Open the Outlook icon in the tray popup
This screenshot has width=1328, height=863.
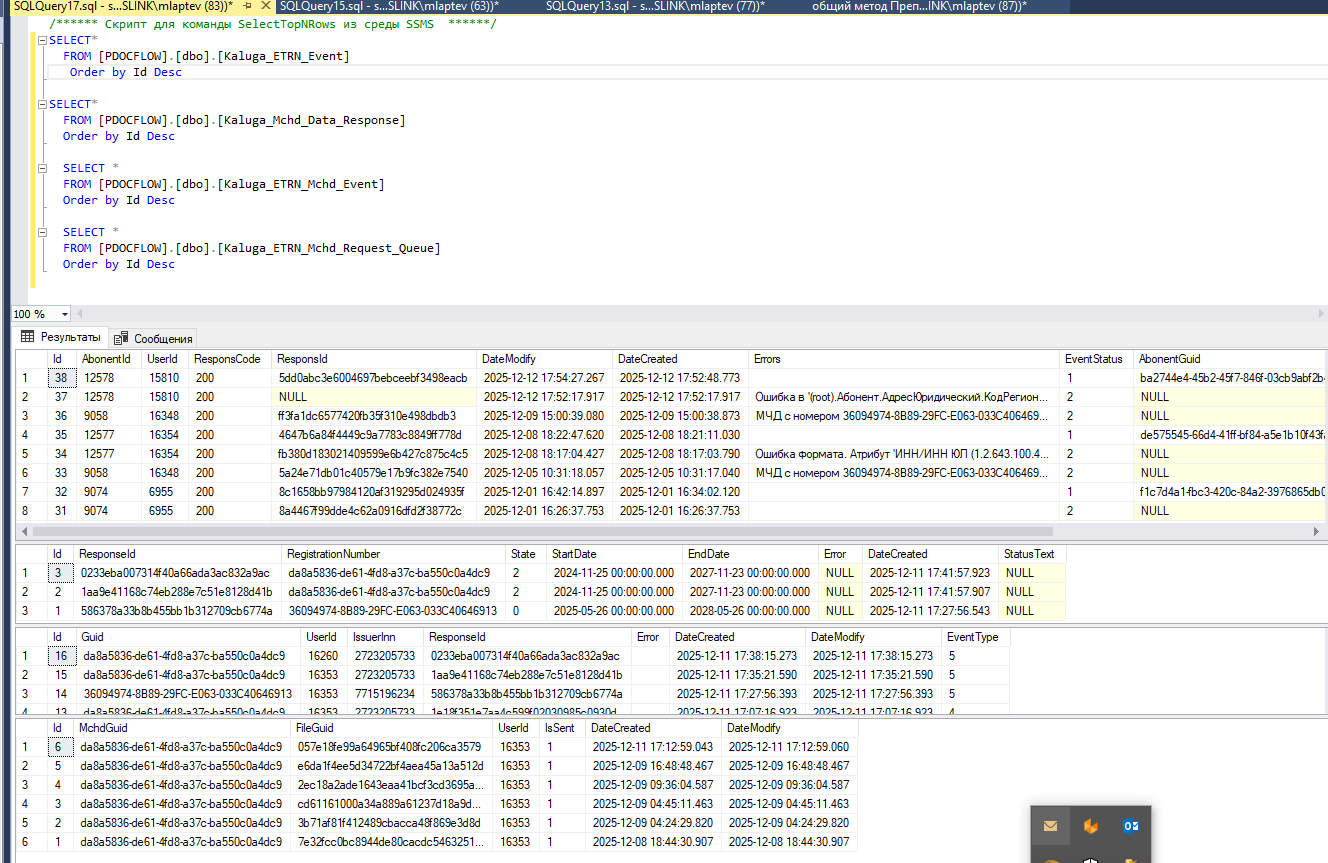[x=1131, y=826]
